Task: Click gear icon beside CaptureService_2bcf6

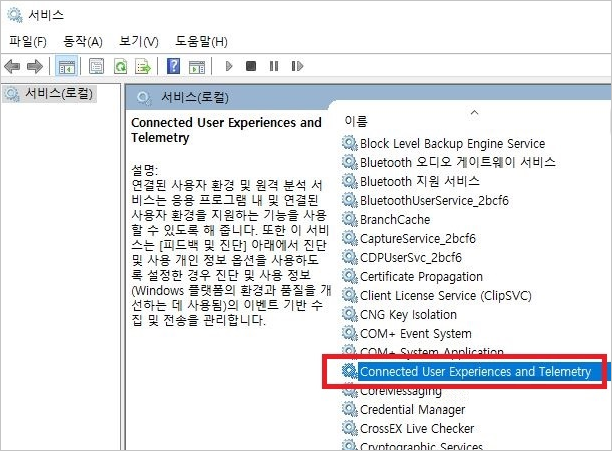Action: [x=350, y=238]
